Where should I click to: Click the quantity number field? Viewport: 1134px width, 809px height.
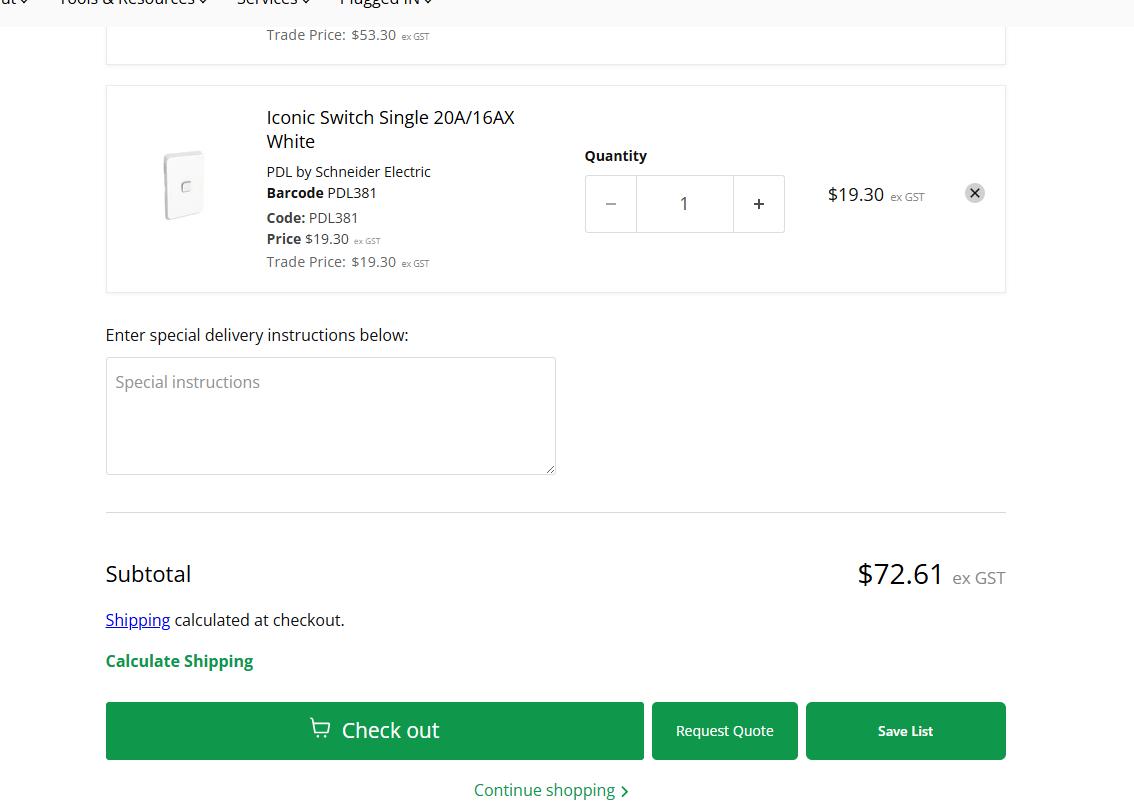(685, 204)
